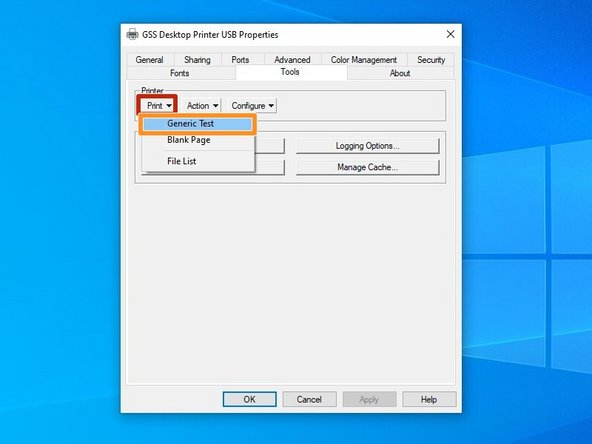Select the Tools tab

290,72
